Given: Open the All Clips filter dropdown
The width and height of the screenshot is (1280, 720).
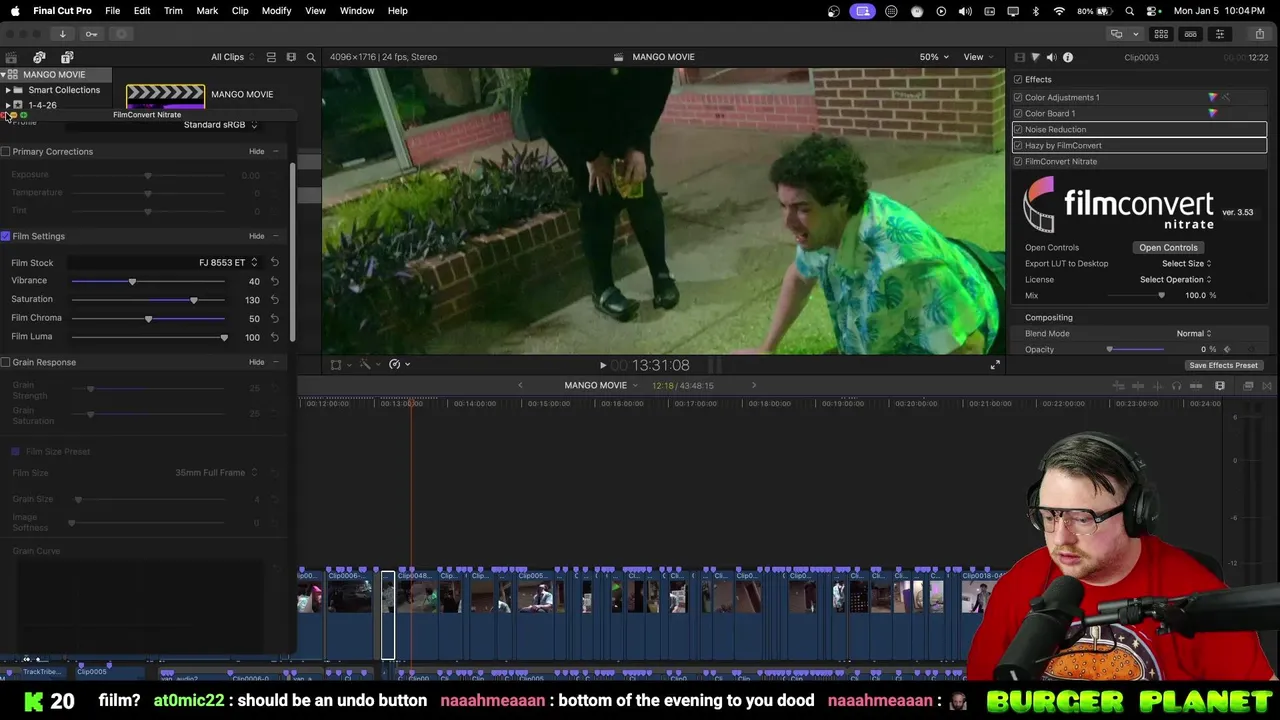Looking at the screenshot, I should tap(231, 57).
